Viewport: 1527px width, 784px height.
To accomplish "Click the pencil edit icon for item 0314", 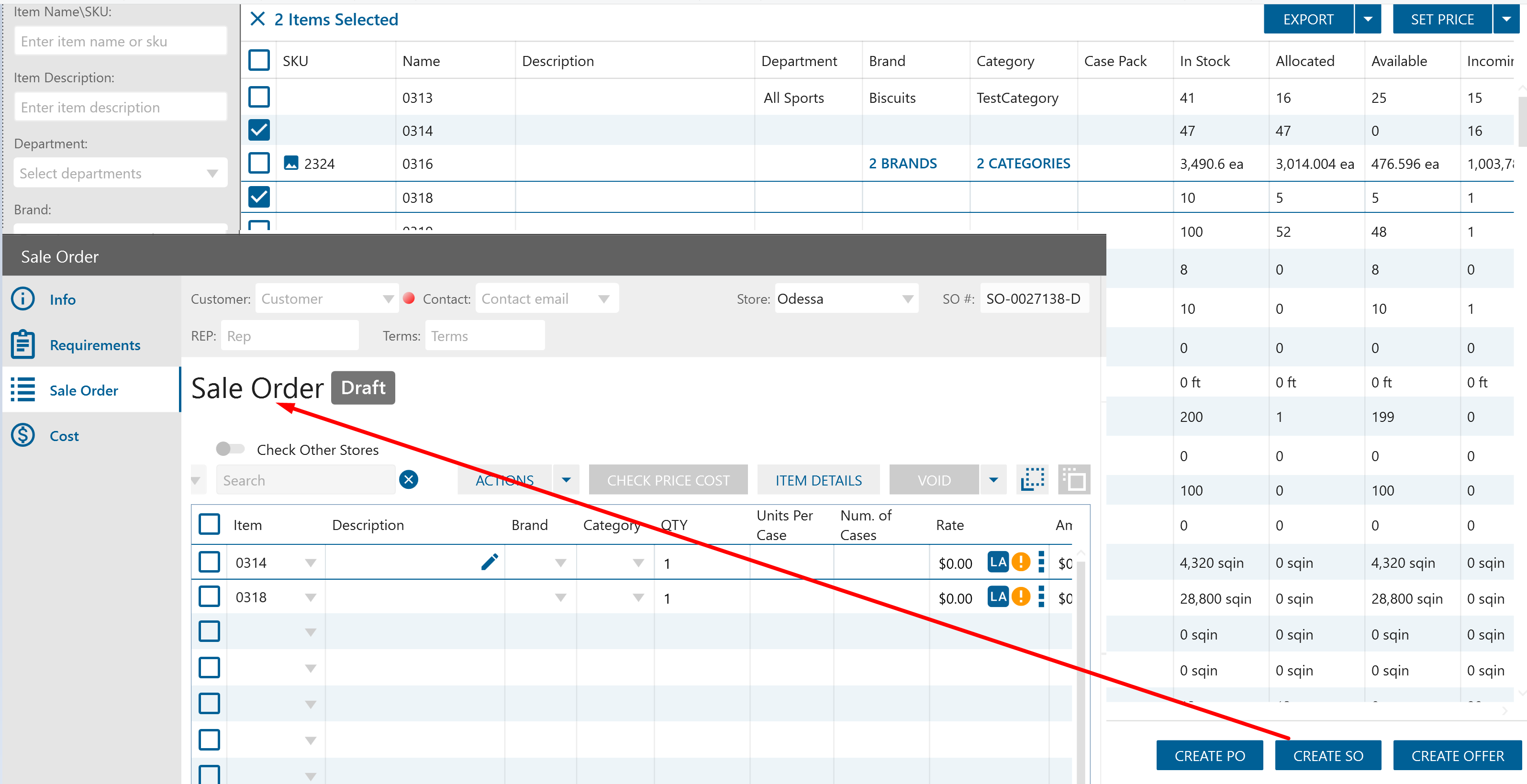I will 490,562.
